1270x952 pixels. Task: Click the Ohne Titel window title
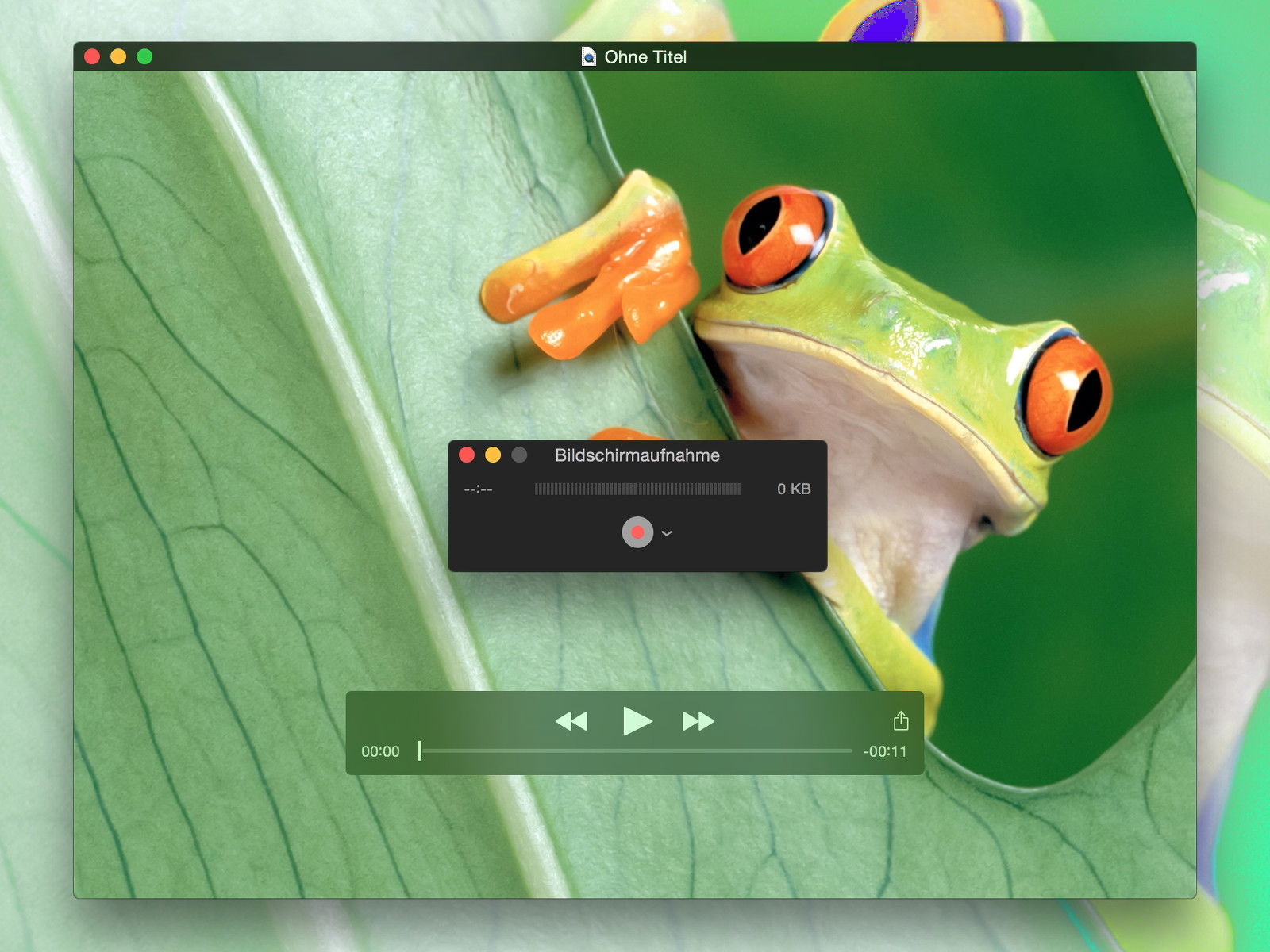[645, 57]
